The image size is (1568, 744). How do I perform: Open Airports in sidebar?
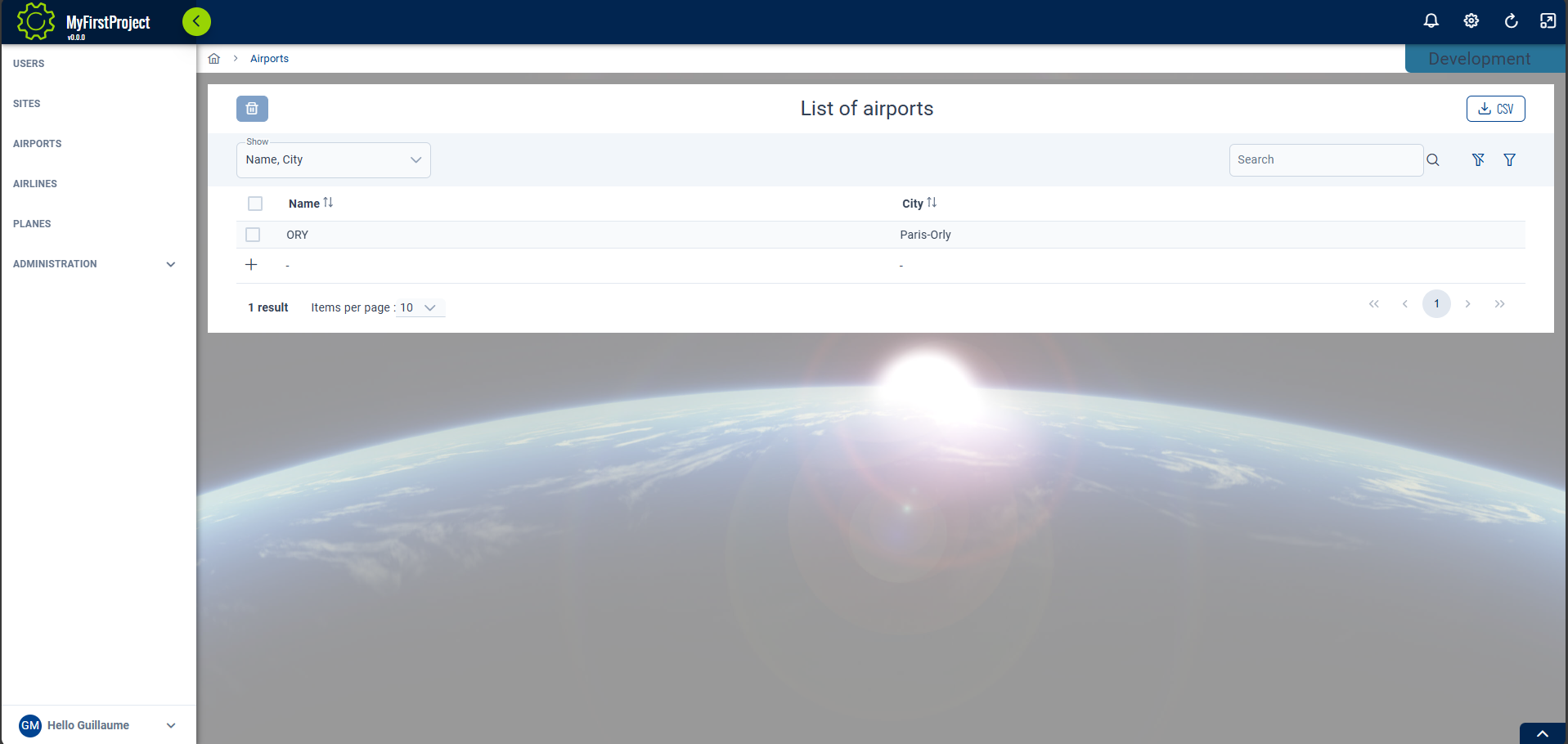click(x=38, y=144)
